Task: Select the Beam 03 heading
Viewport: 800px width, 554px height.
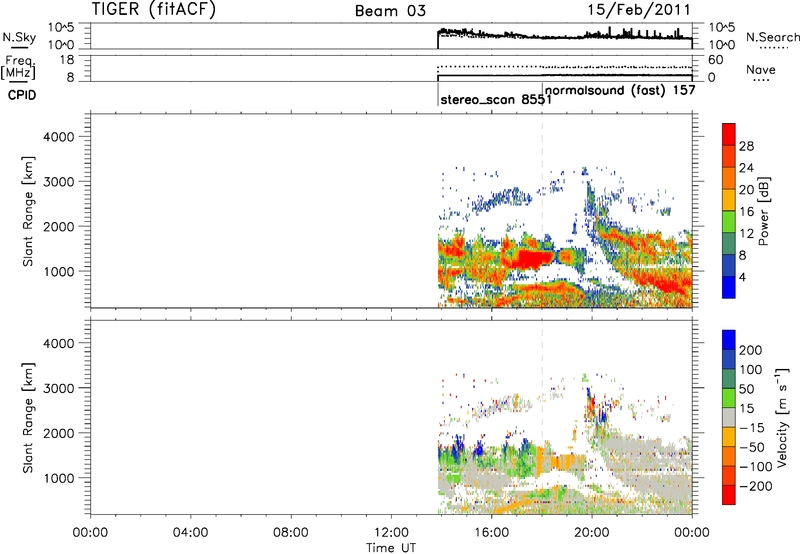Action: [x=390, y=11]
